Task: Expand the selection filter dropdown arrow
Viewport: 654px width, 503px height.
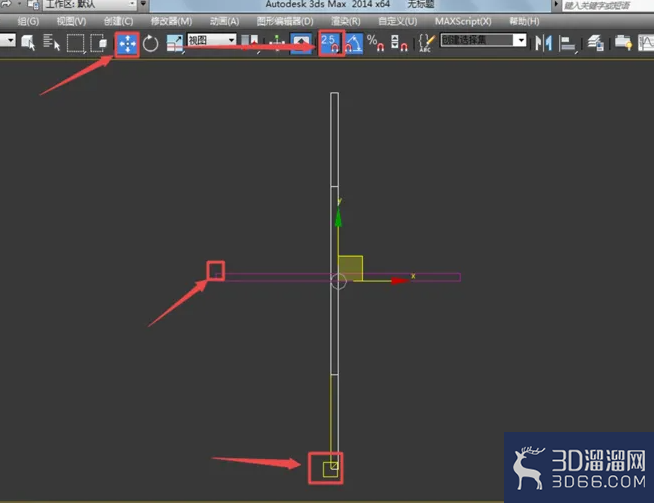Action: pos(10,40)
